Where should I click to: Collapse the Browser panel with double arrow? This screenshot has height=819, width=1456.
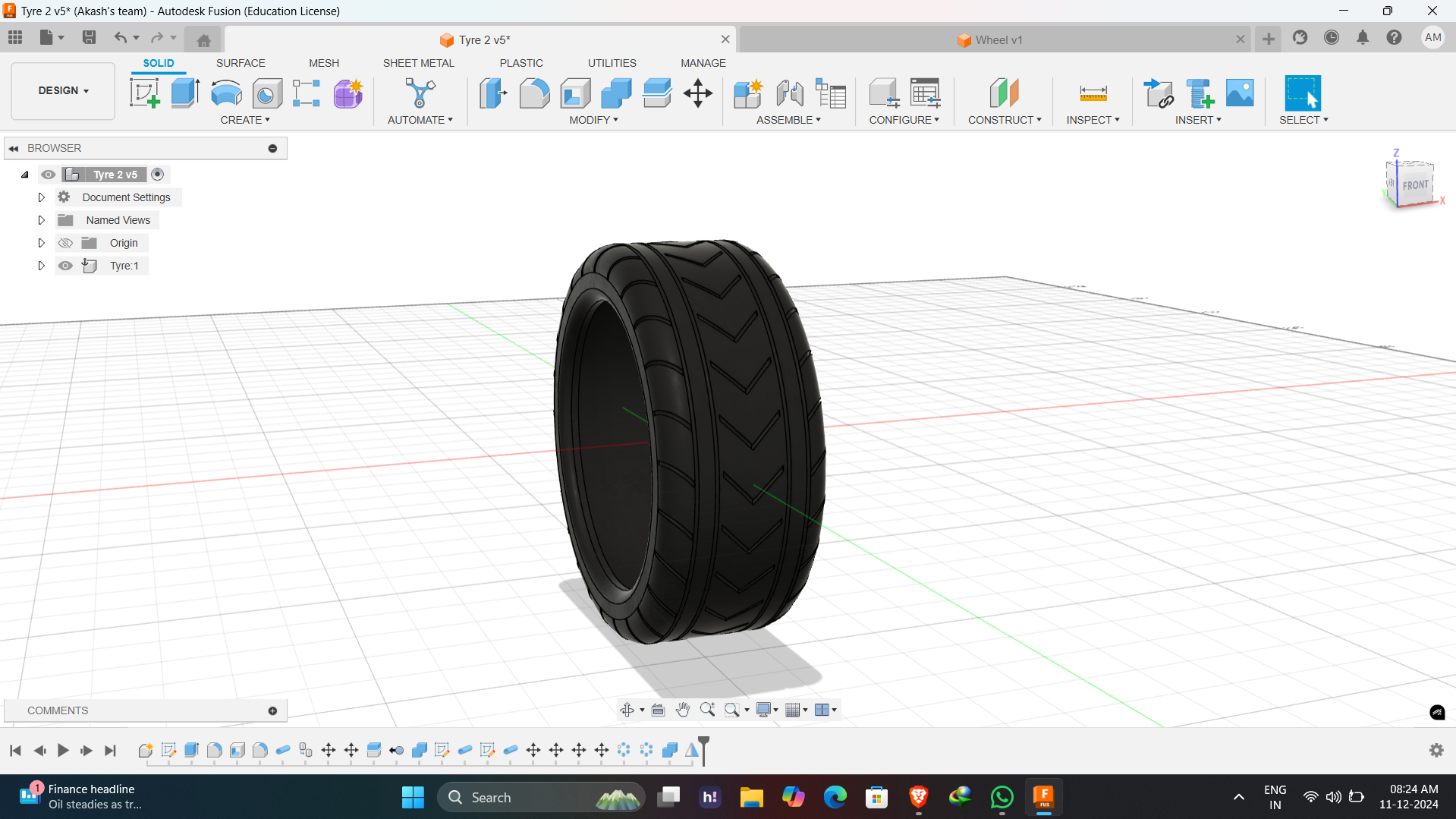[x=14, y=148]
